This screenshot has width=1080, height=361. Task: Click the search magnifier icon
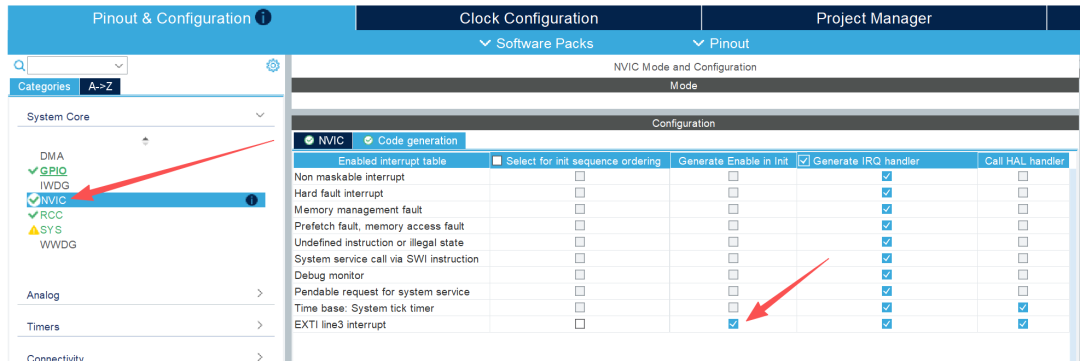coord(19,65)
